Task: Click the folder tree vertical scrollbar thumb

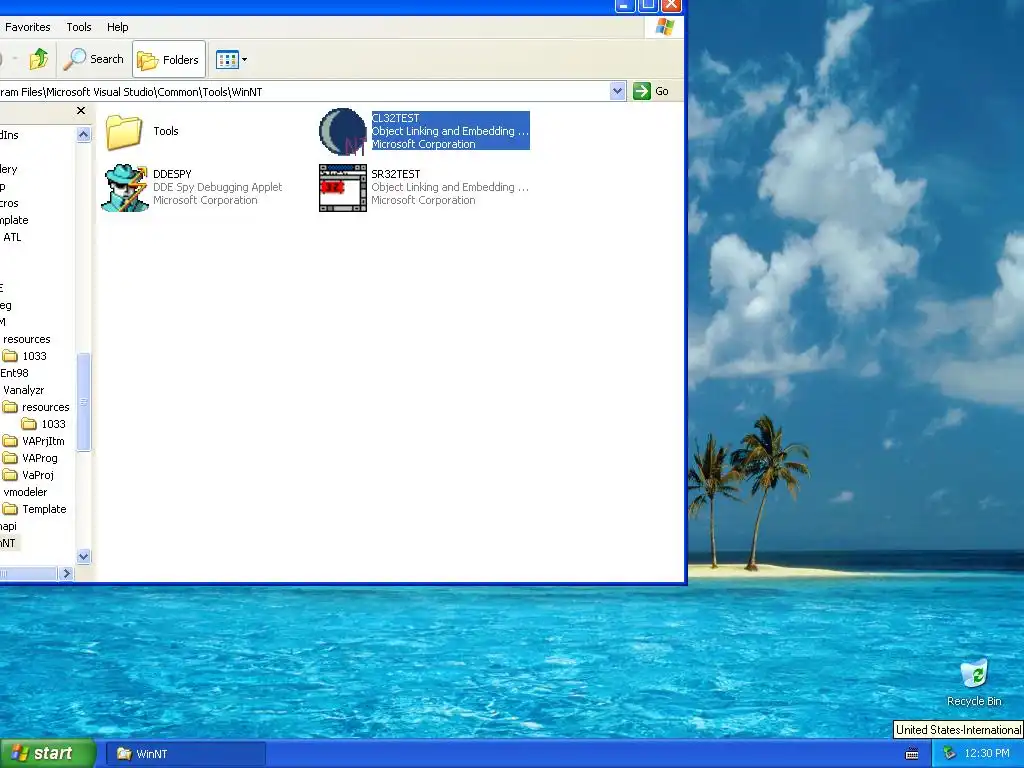Action: point(84,402)
